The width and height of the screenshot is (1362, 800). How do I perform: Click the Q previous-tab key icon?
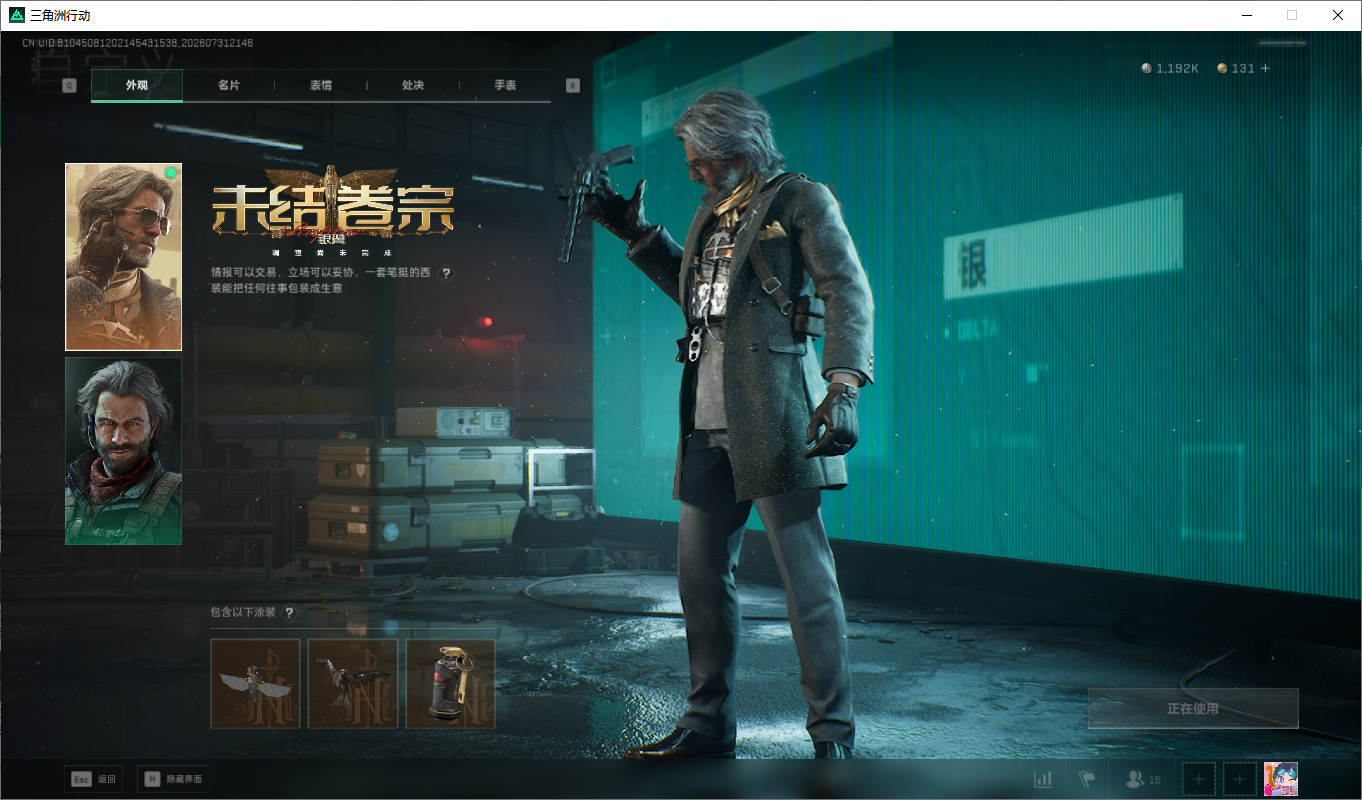[x=69, y=85]
